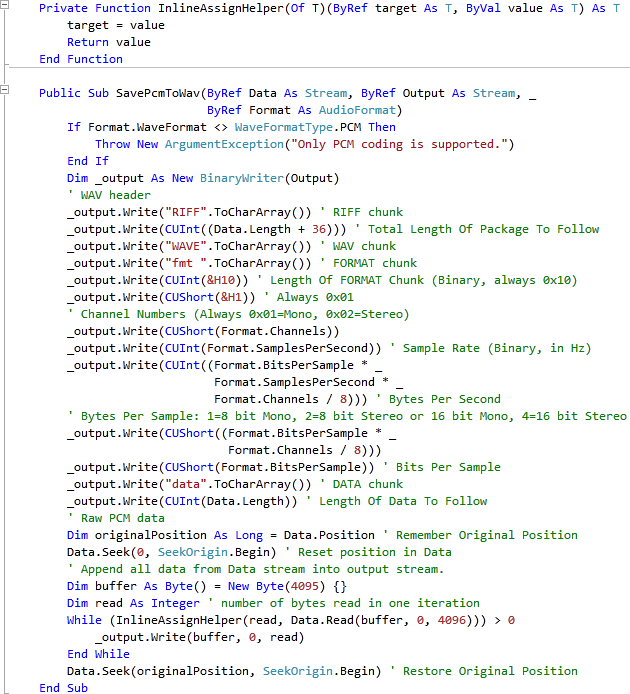Click the SavePcmToWav sub name
This screenshot has height=694, width=630.
coord(158,93)
